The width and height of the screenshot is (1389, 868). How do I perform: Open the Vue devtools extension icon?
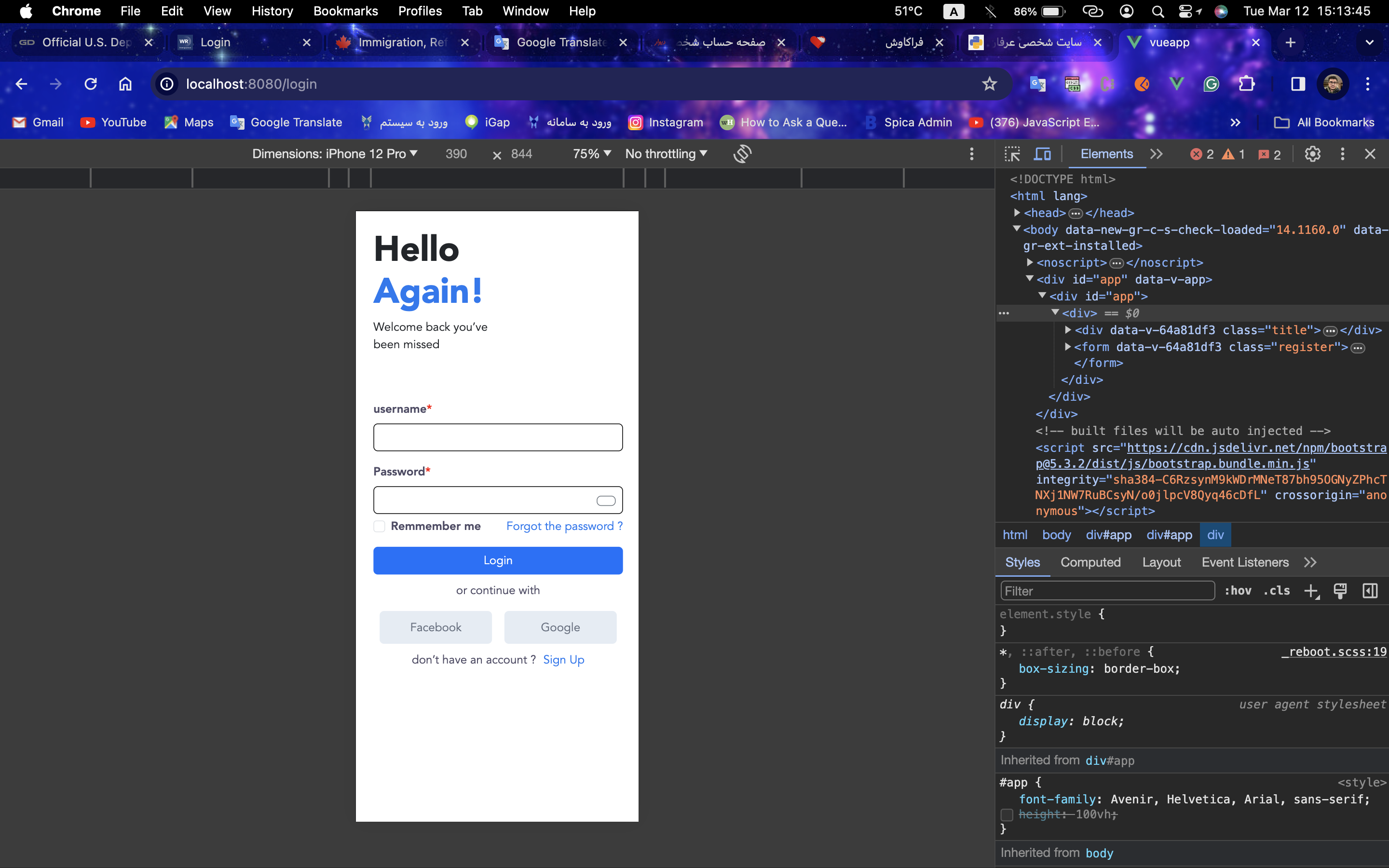tap(1177, 84)
